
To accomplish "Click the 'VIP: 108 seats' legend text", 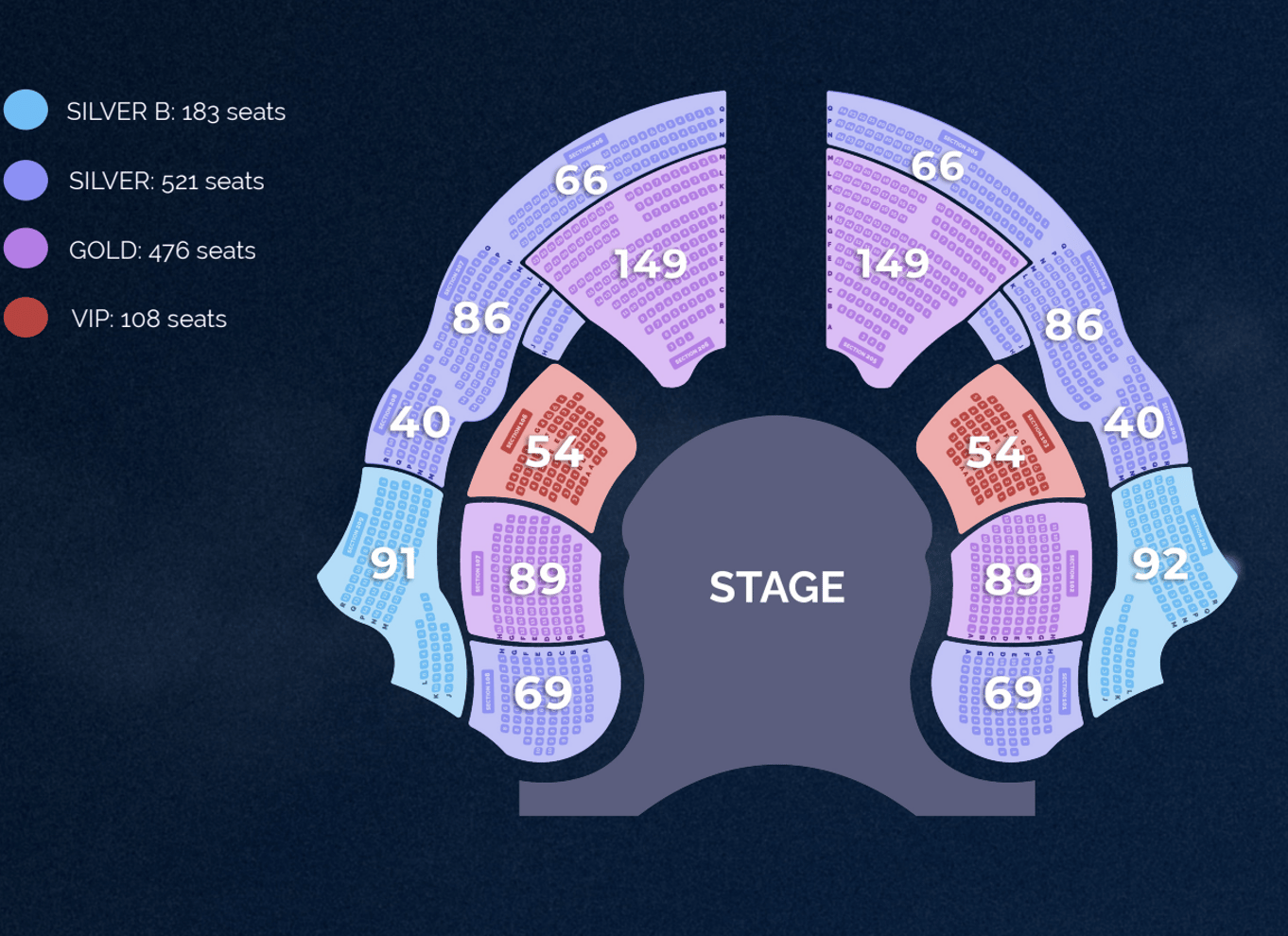I will coord(149,319).
